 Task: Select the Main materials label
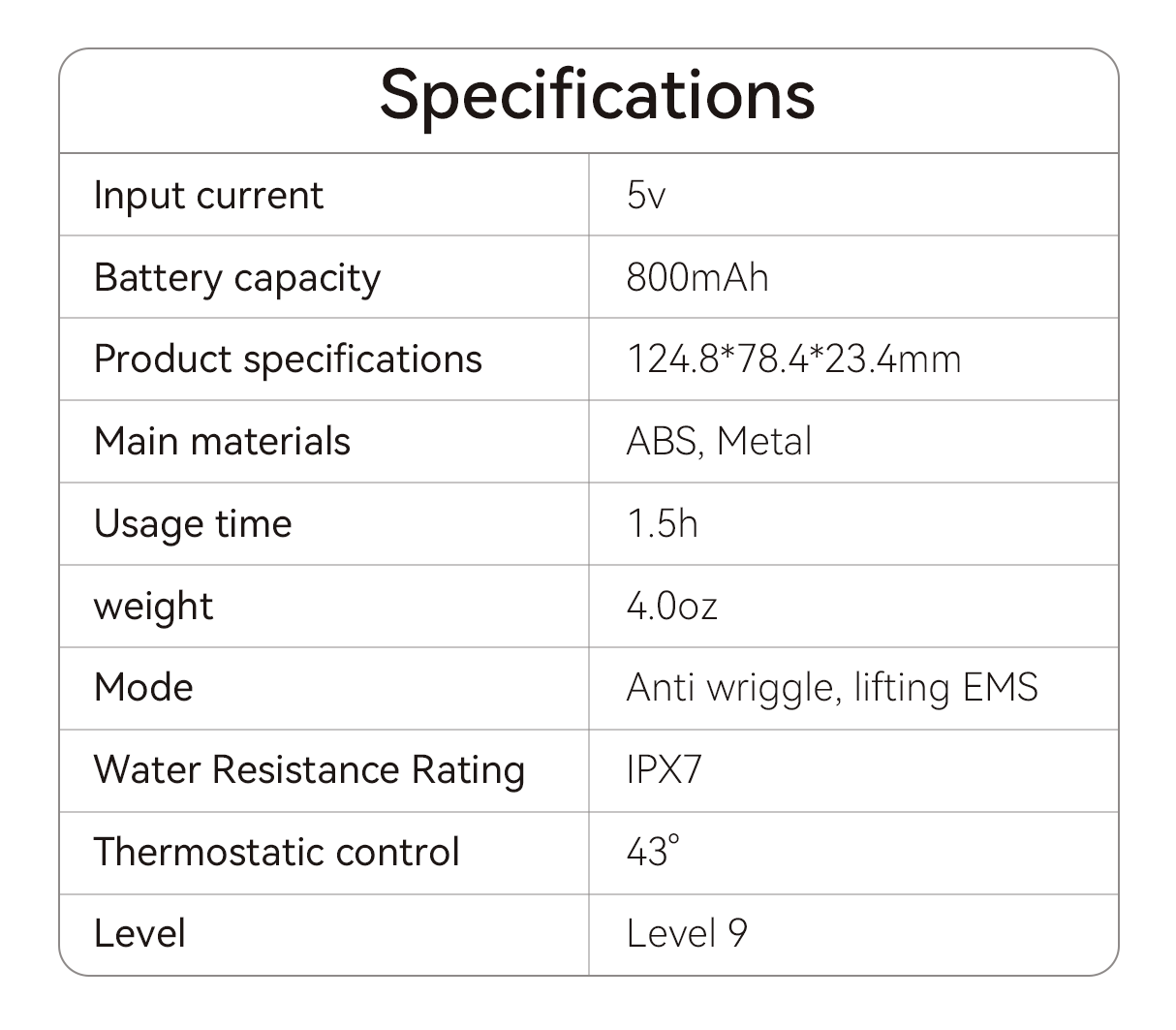coord(222,442)
